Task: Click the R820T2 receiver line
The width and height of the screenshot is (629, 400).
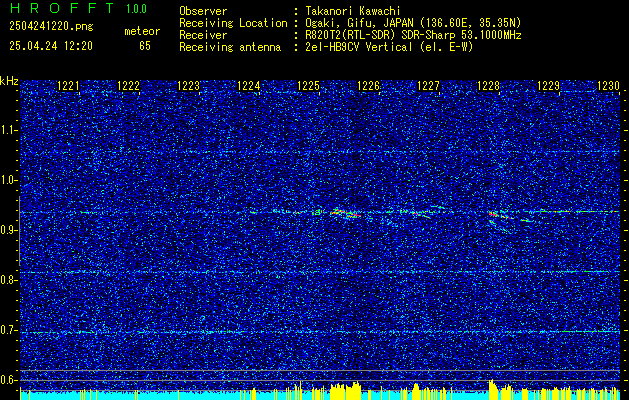Action: pyautogui.click(x=413, y=35)
